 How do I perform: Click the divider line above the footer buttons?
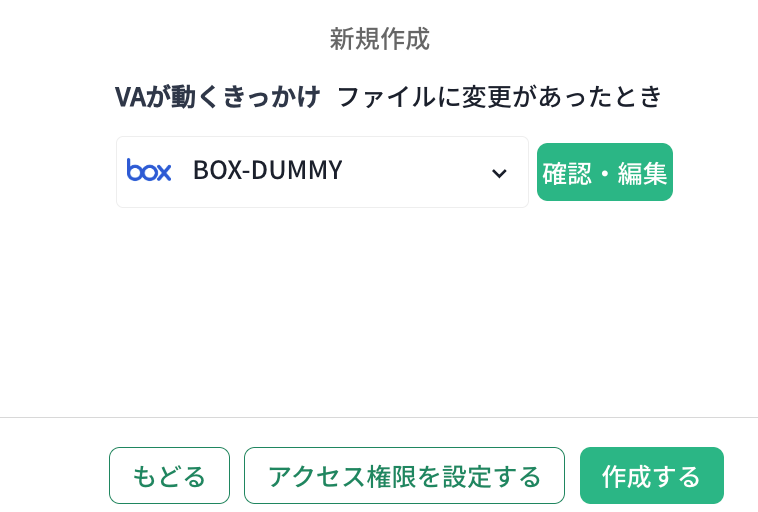379,417
